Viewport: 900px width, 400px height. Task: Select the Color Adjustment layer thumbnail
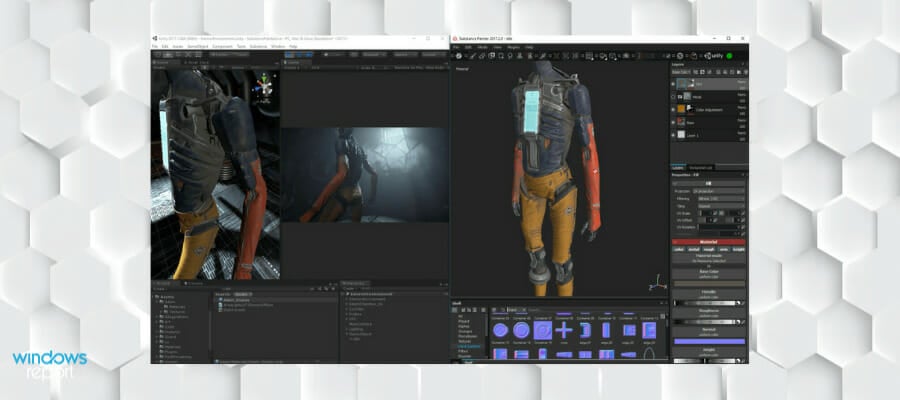coord(681,108)
